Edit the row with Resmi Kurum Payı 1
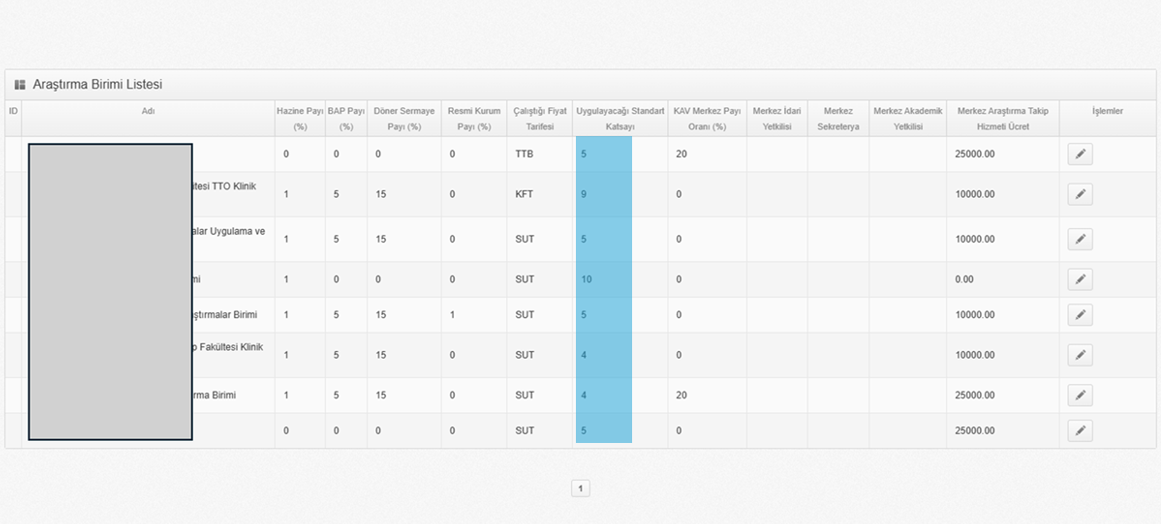Image resolution: width=1161 pixels, height=524 pixels. tap(1079, 315)
